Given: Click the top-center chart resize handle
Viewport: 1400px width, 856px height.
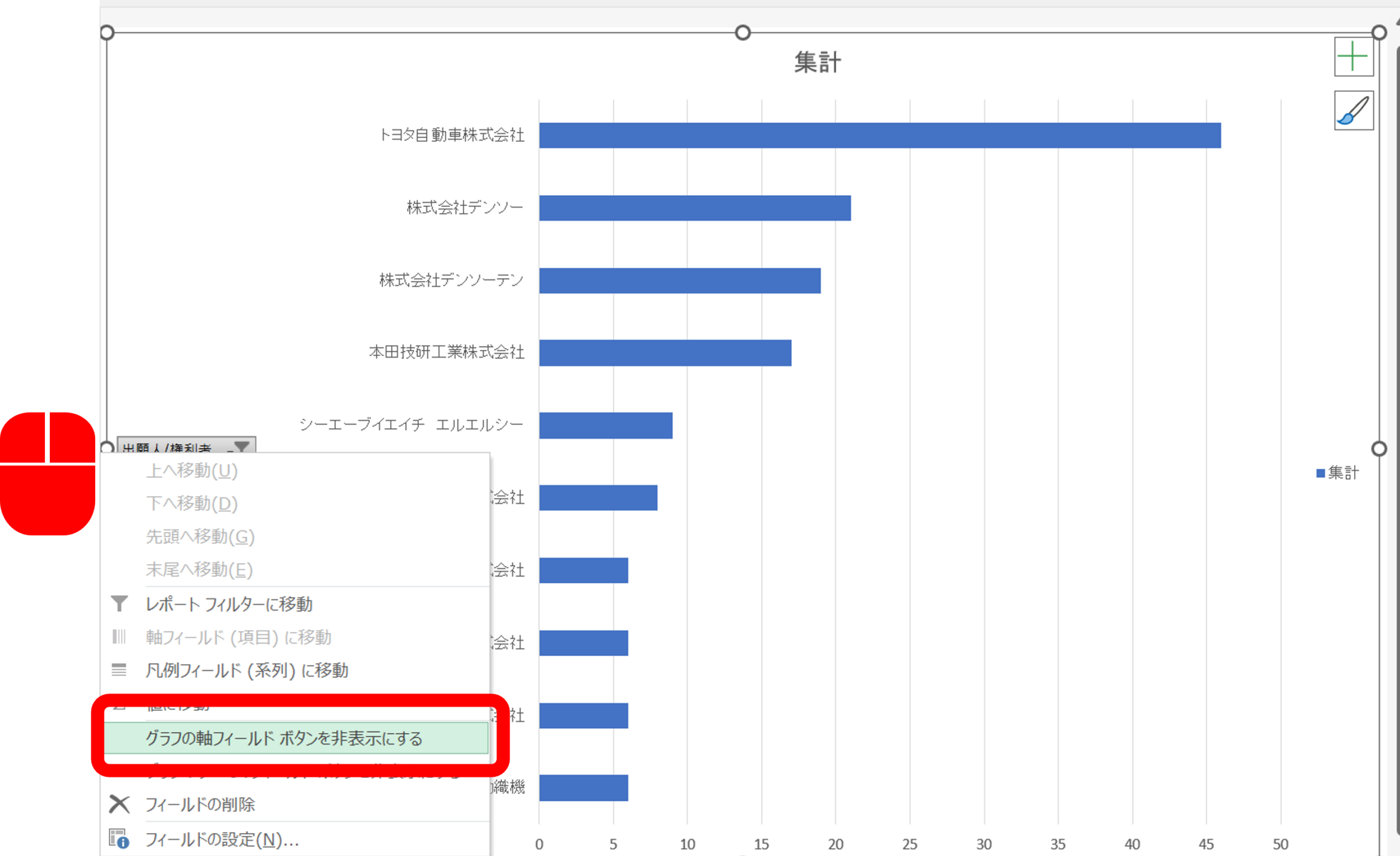Looking at the screenshot, I should tap(743, 32).
